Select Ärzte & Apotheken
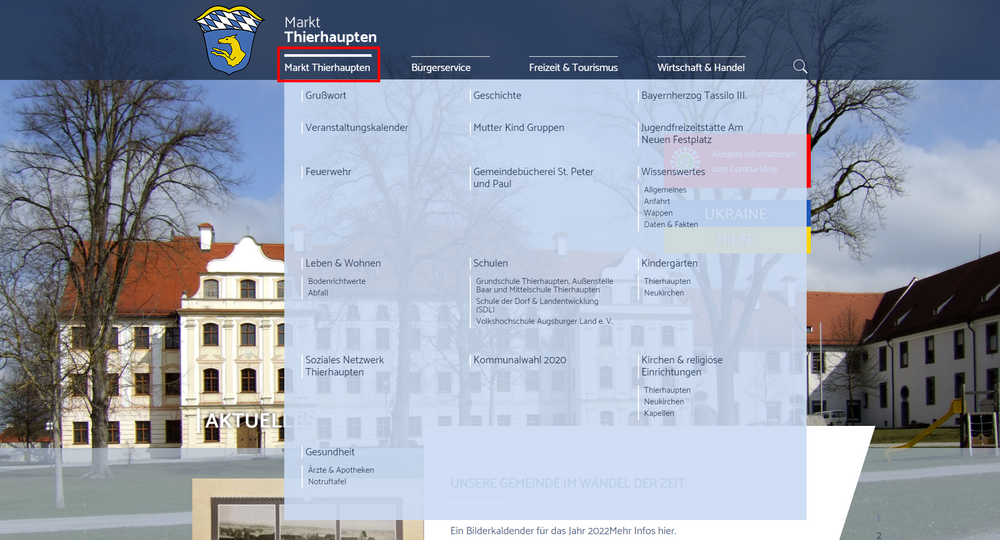Viewport: 1000px width, 540px height. tap(341, 469)
